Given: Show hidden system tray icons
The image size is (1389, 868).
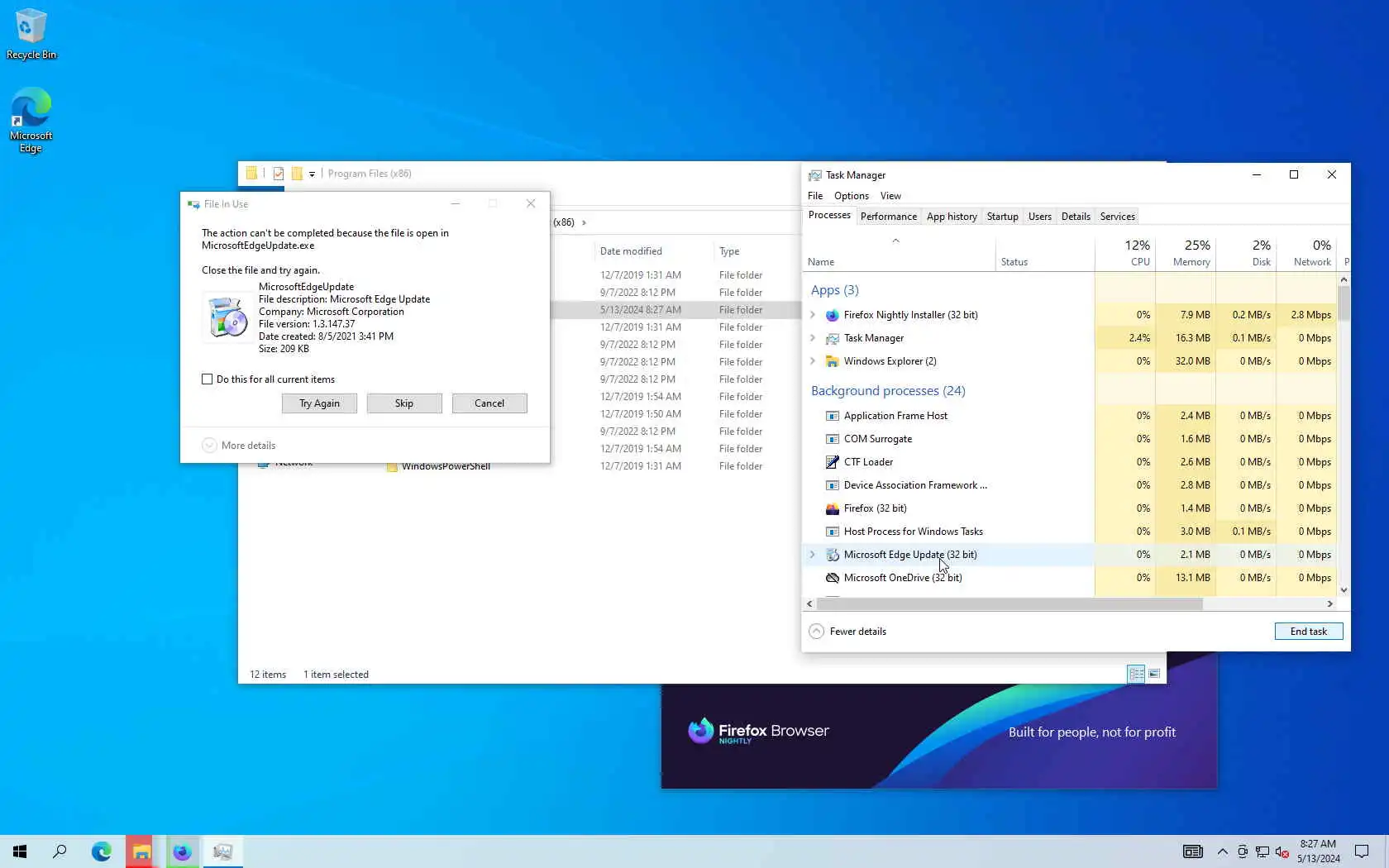Looking at the screenshot, I should click(1222, 851).
